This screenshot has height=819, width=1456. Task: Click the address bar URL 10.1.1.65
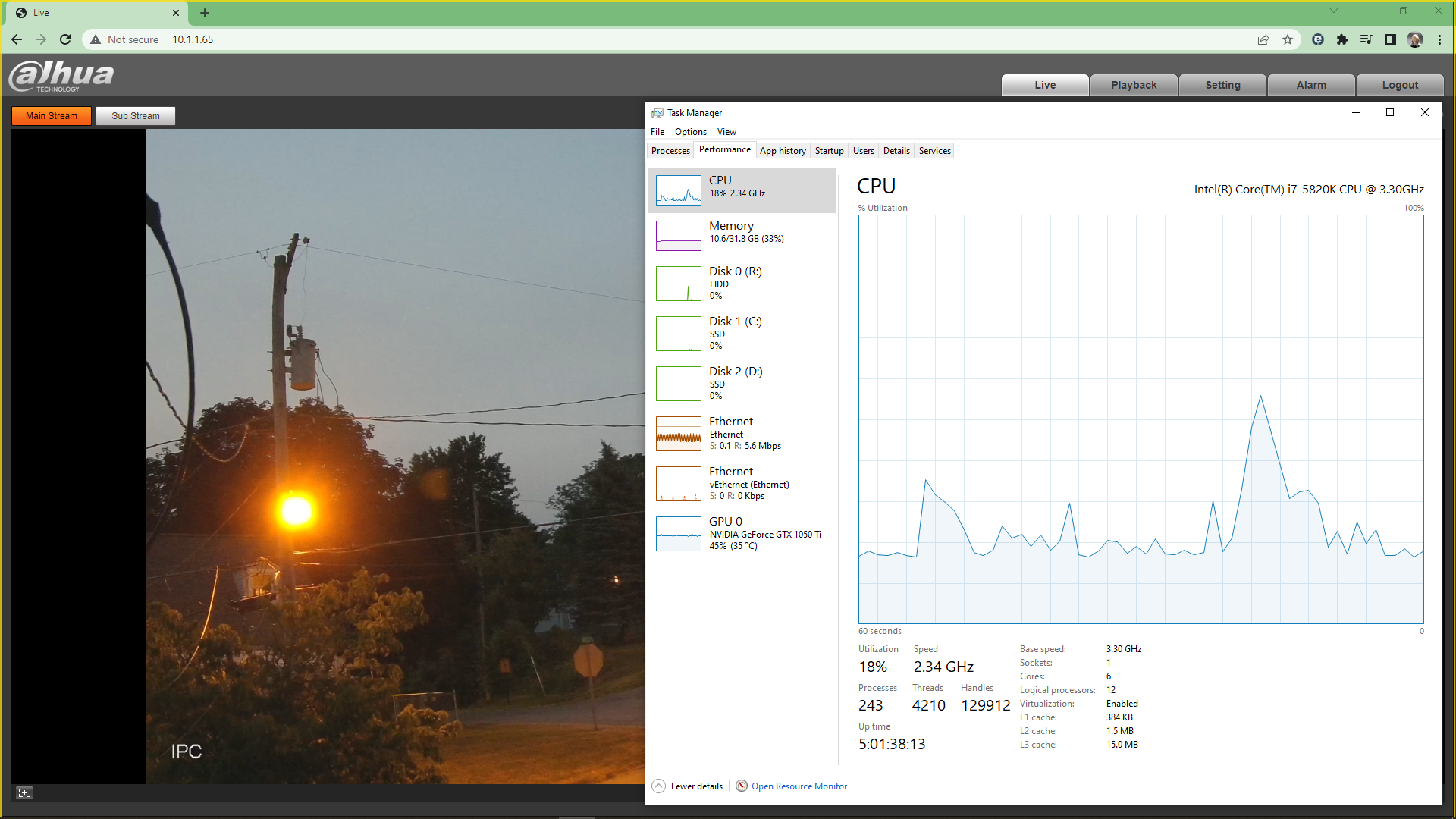(193, 39)
